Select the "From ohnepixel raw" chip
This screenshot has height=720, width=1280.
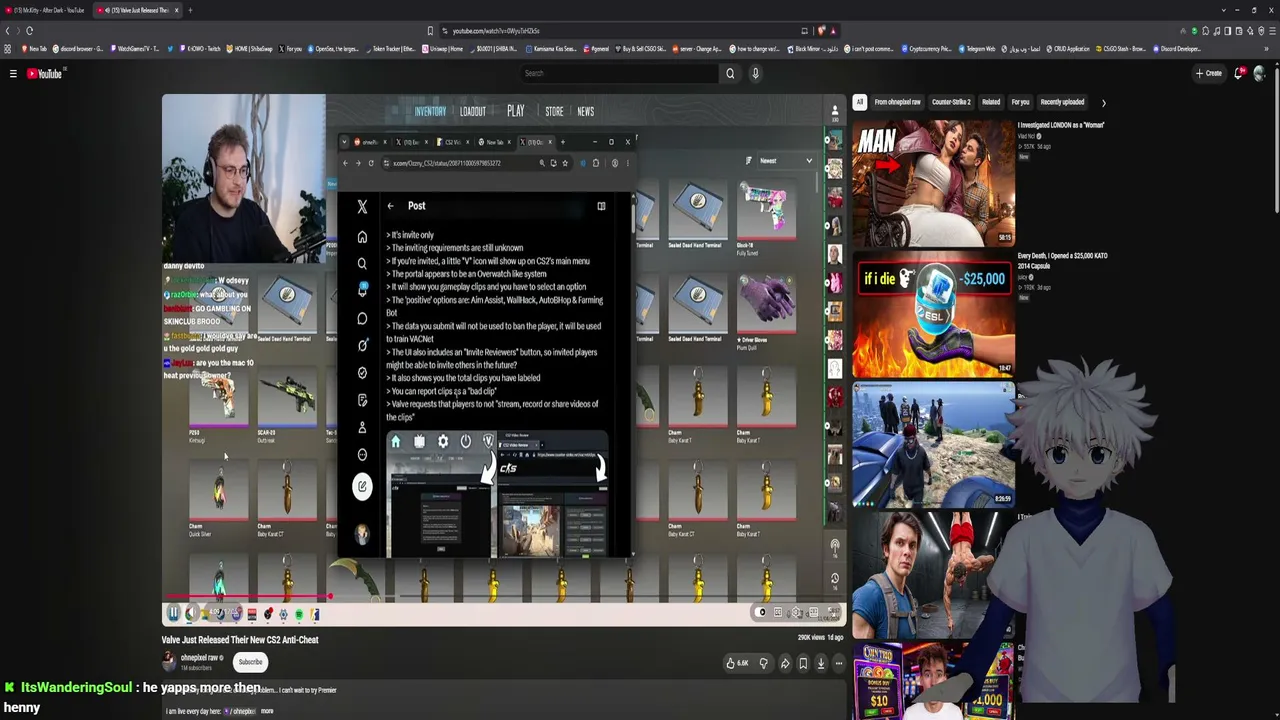(897, 102)
